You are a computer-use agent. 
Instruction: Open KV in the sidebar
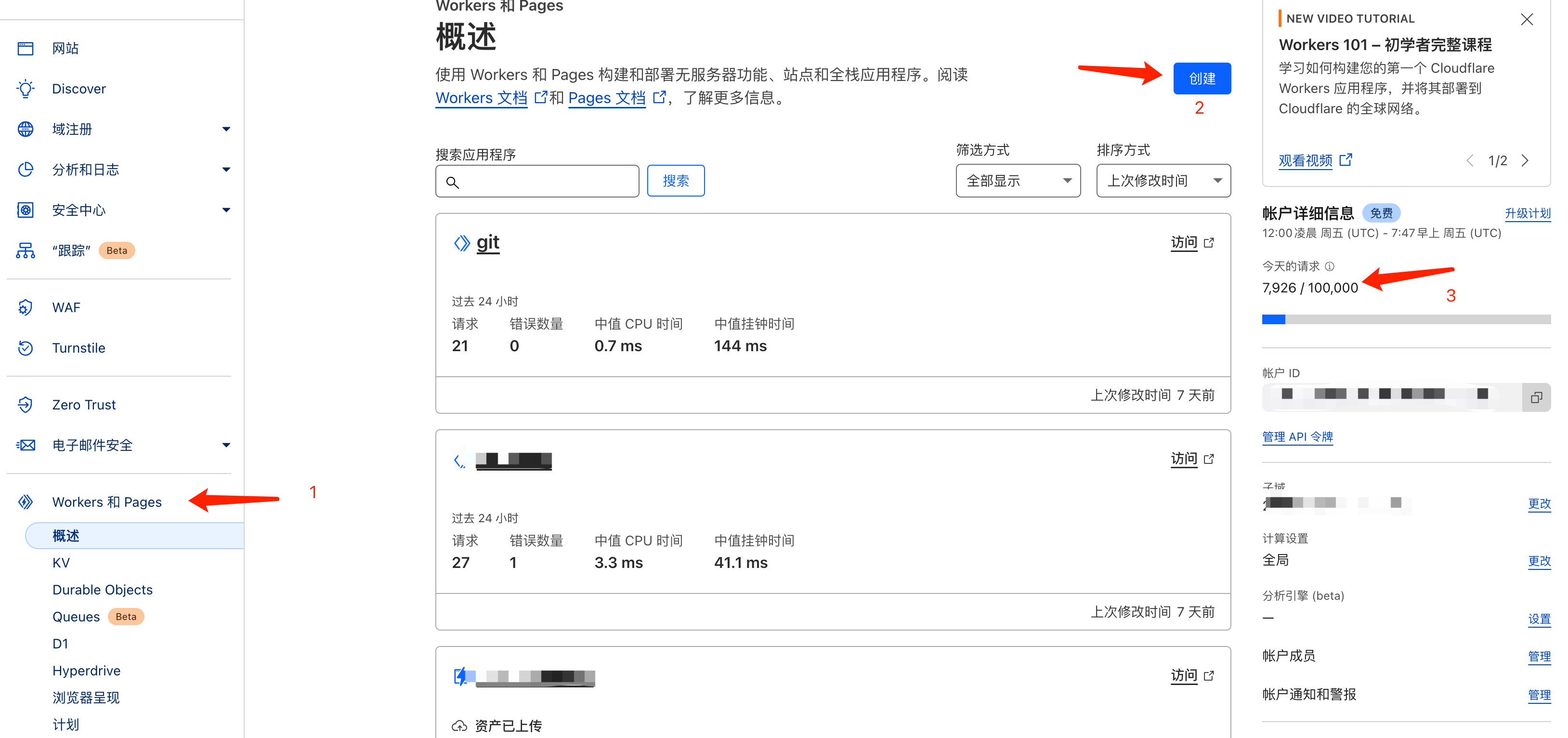click(61, 563)
